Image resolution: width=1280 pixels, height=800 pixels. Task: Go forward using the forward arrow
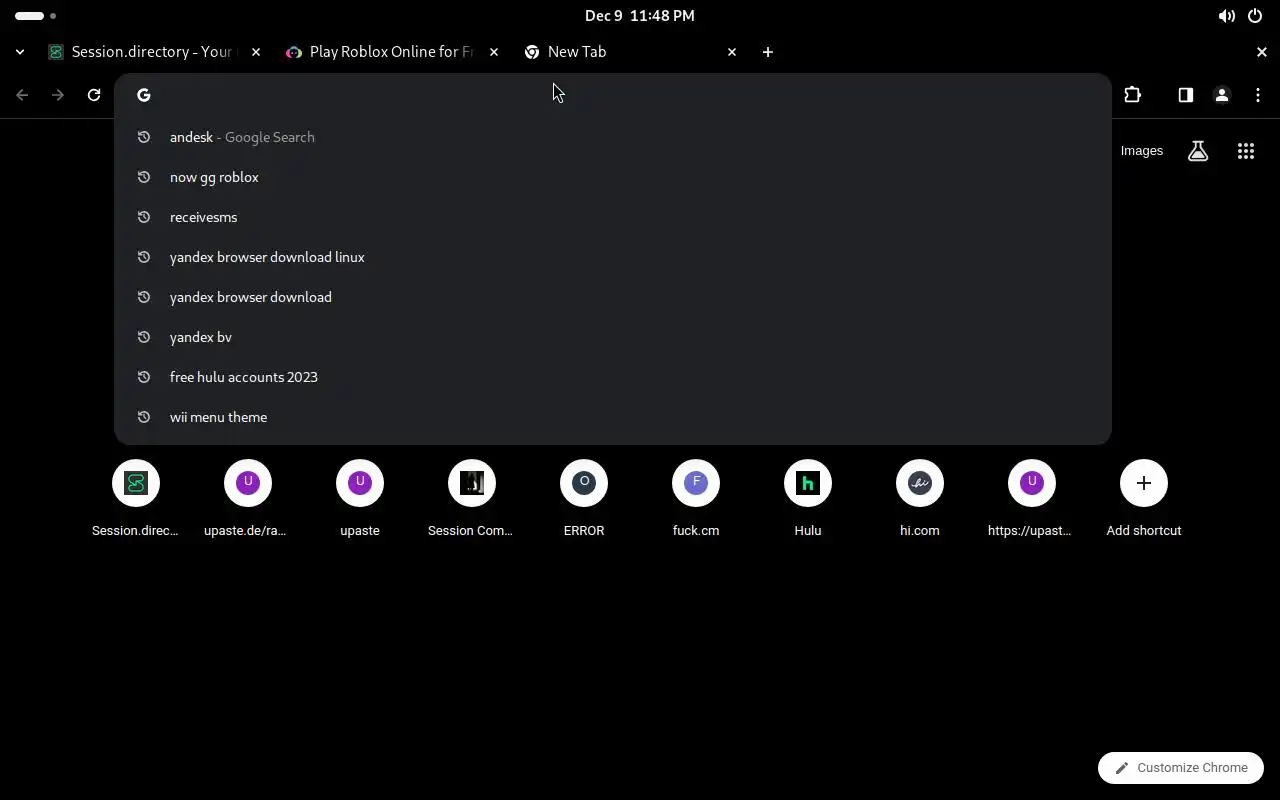(58, 95)
